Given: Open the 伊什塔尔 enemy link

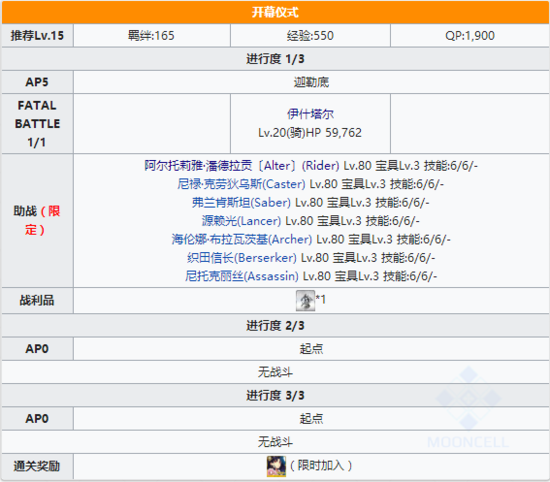Looking at the screenshot, I should [310, 114].
